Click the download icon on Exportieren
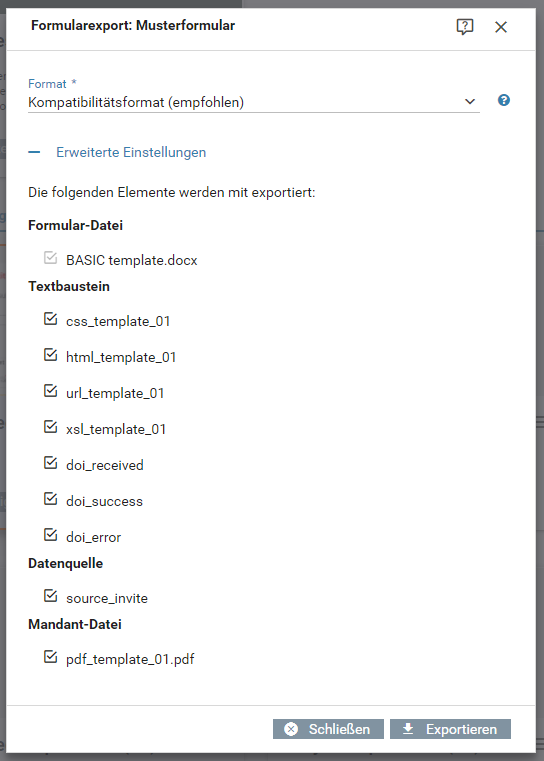 [408, 728]
